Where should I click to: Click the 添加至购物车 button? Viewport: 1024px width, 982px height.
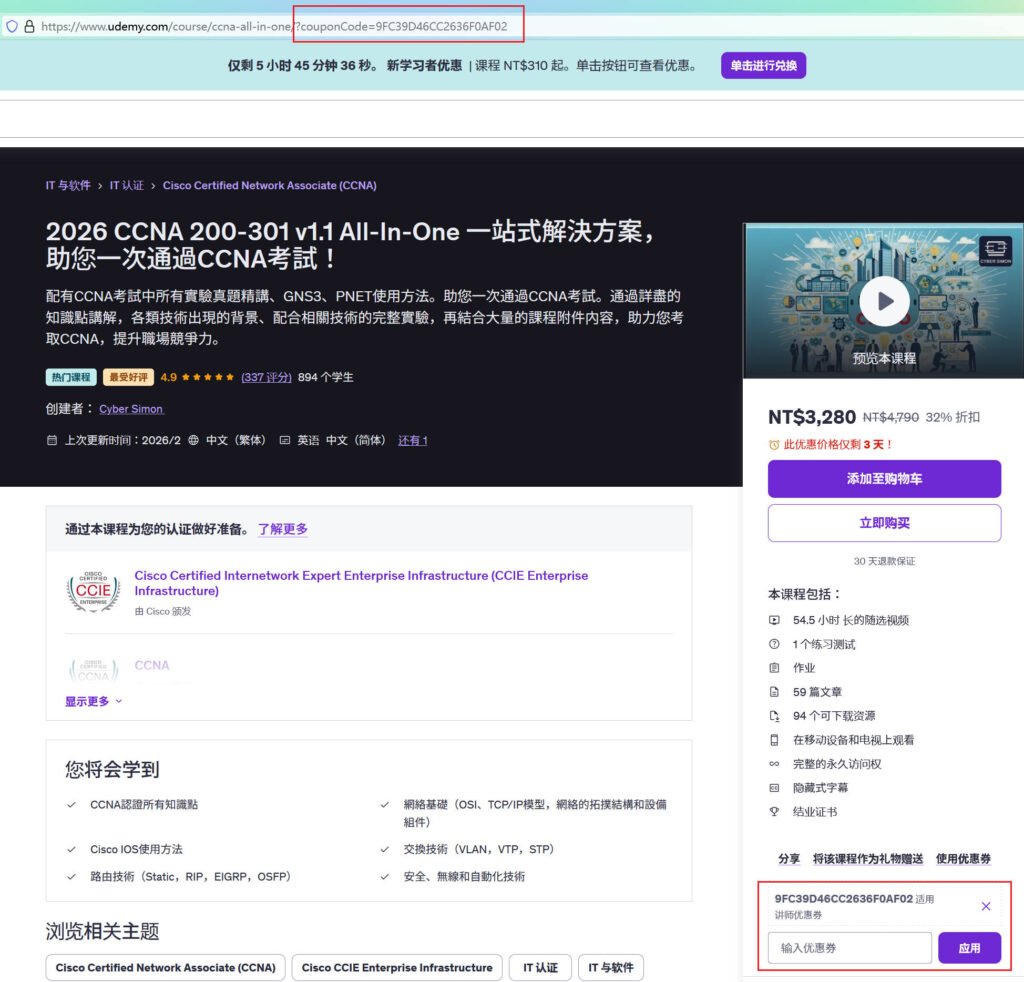pyautogui.click(x=884, y=479)
